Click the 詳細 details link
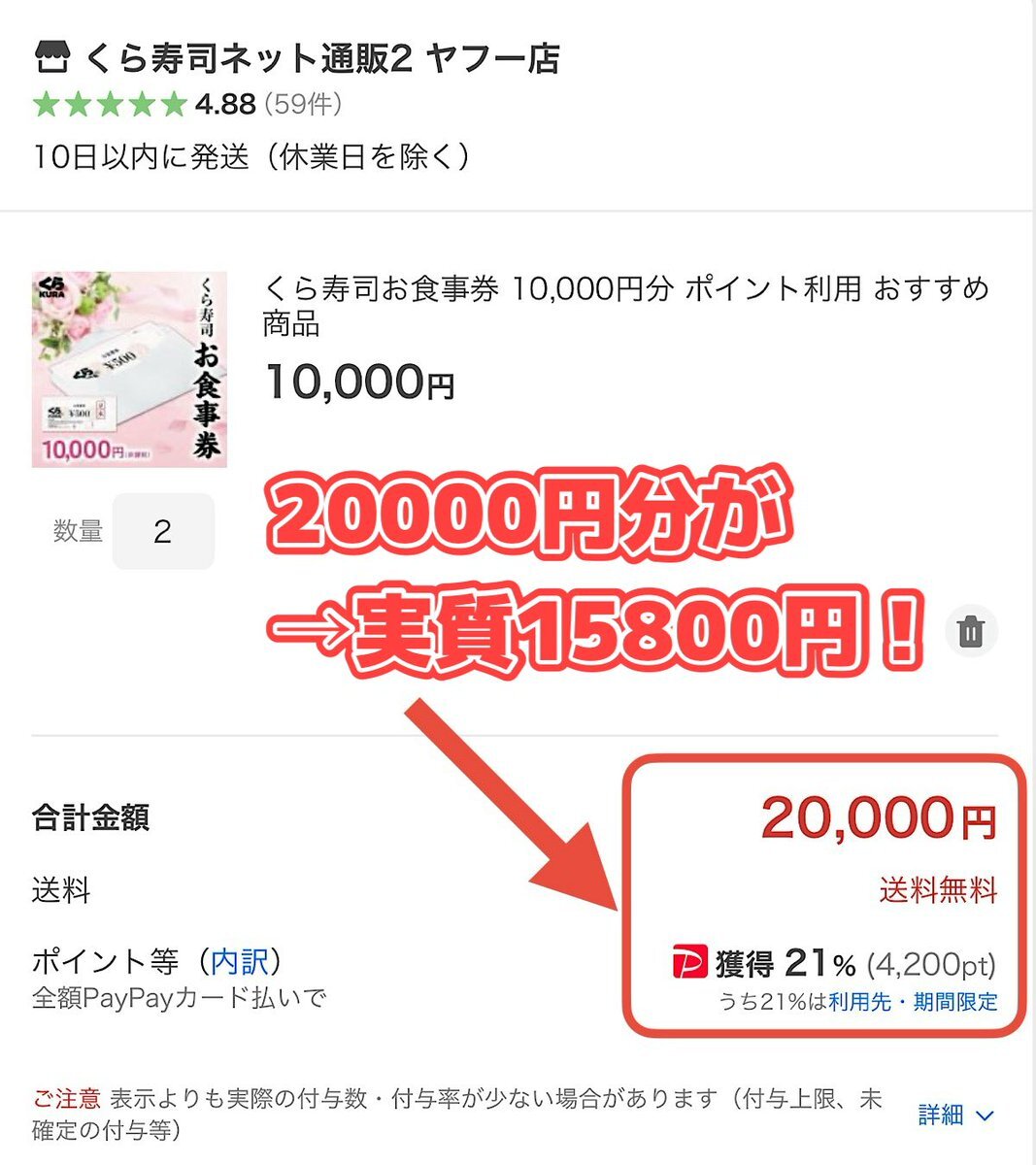The image size is (1036, 1165). tap(940, 1115)
